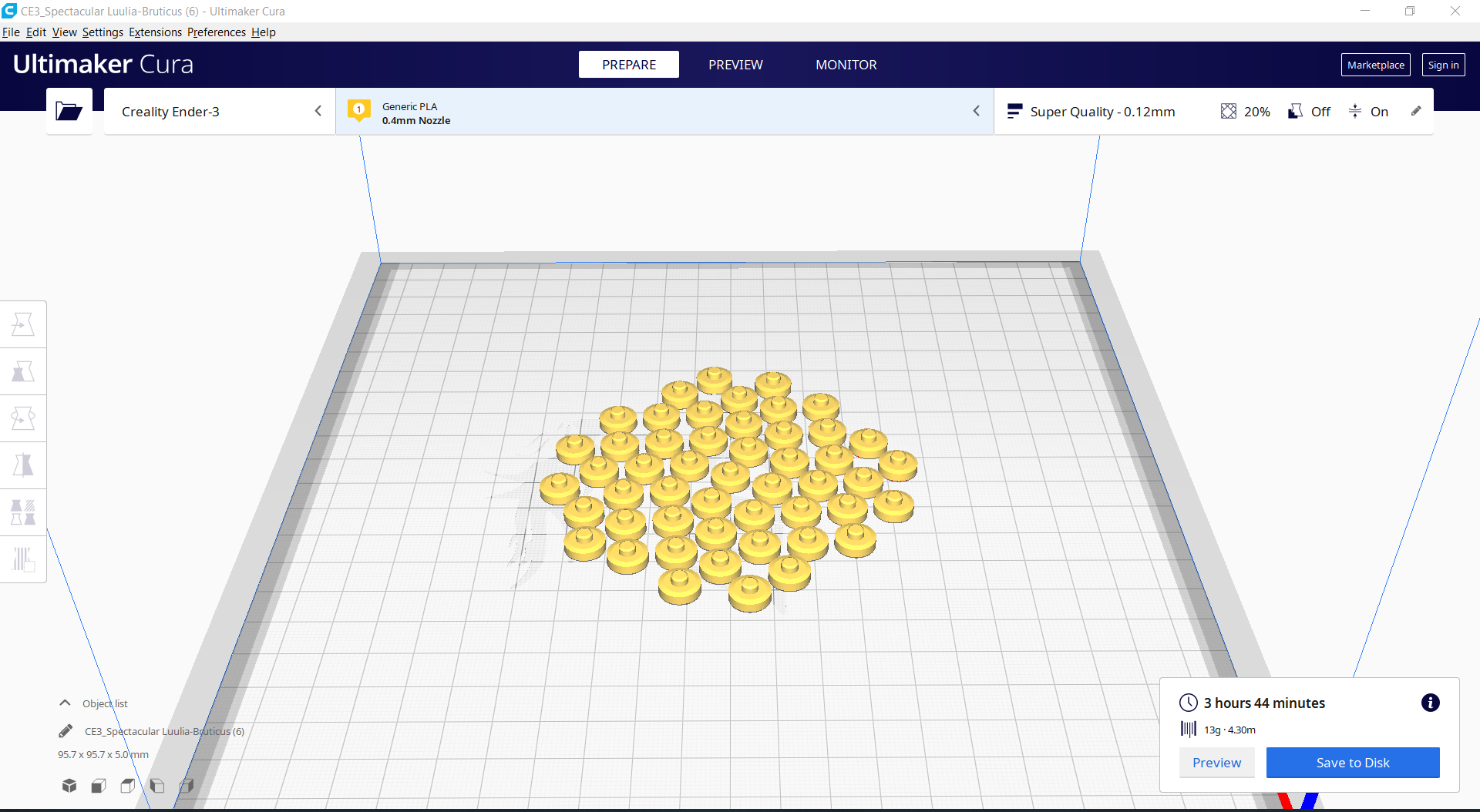The height and width of the screenshot is (812, 1480).
Task: Open the Extensions menu
Action: click(x=155, y=32)
